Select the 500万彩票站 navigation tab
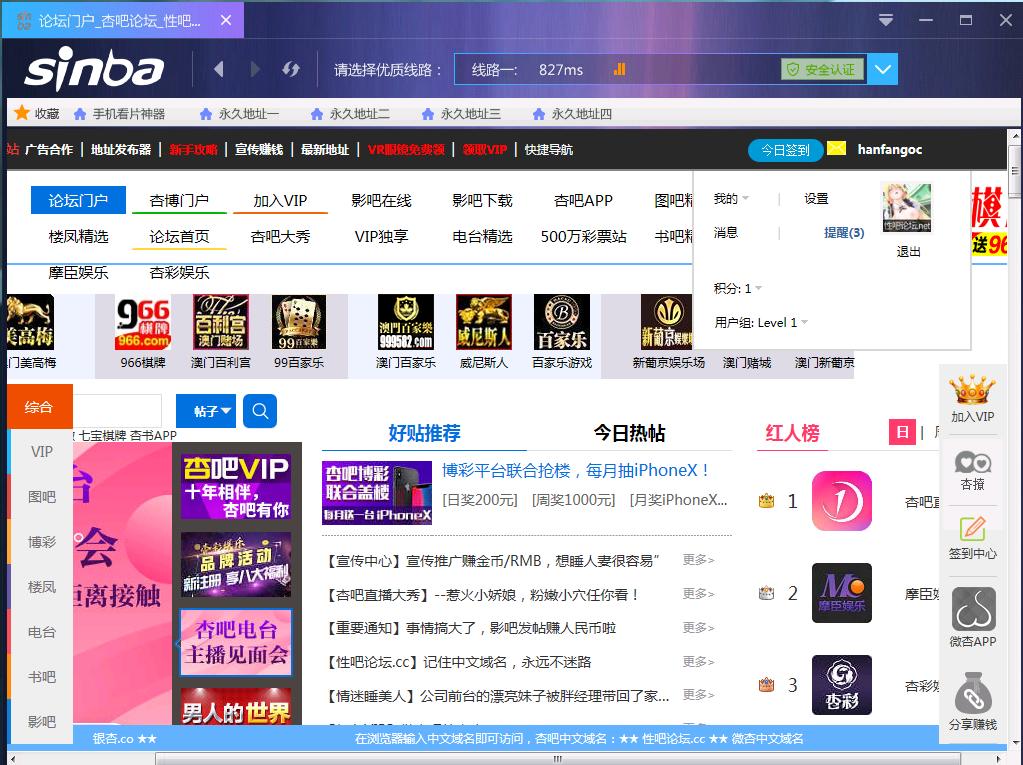 tap(583, 236)
